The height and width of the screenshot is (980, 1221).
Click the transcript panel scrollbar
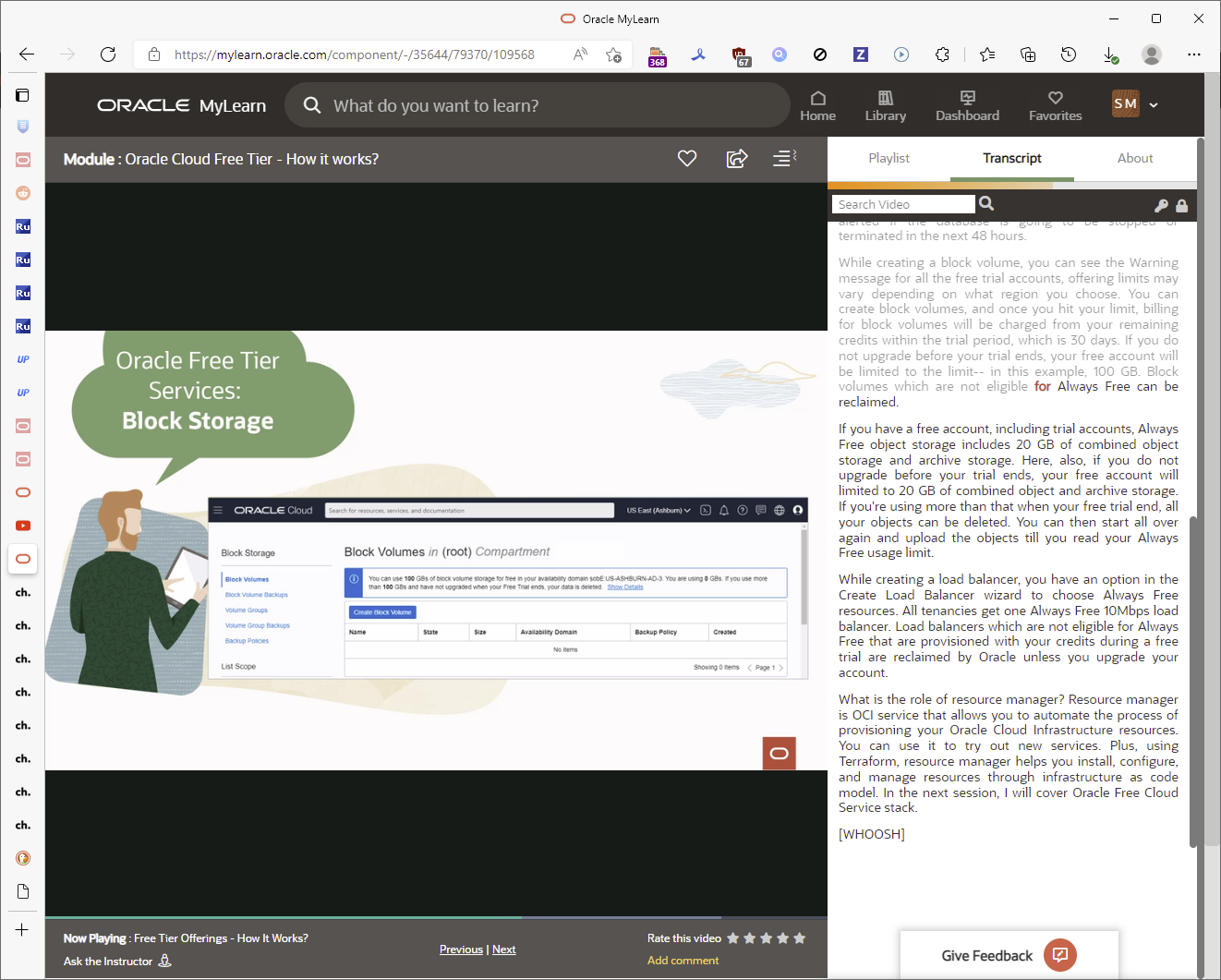[x=1193, y=681]
